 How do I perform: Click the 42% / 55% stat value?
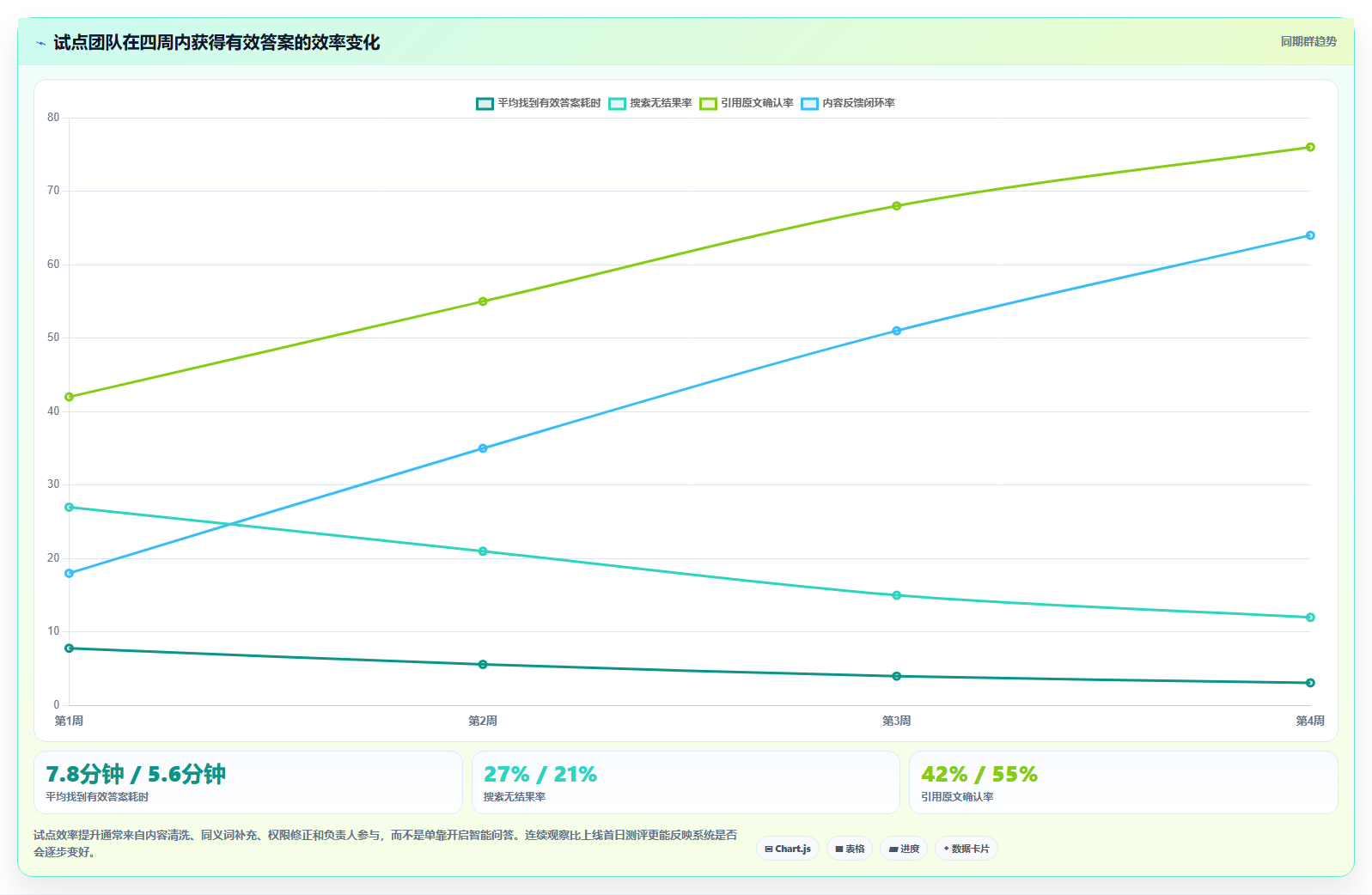coord(979,775)
